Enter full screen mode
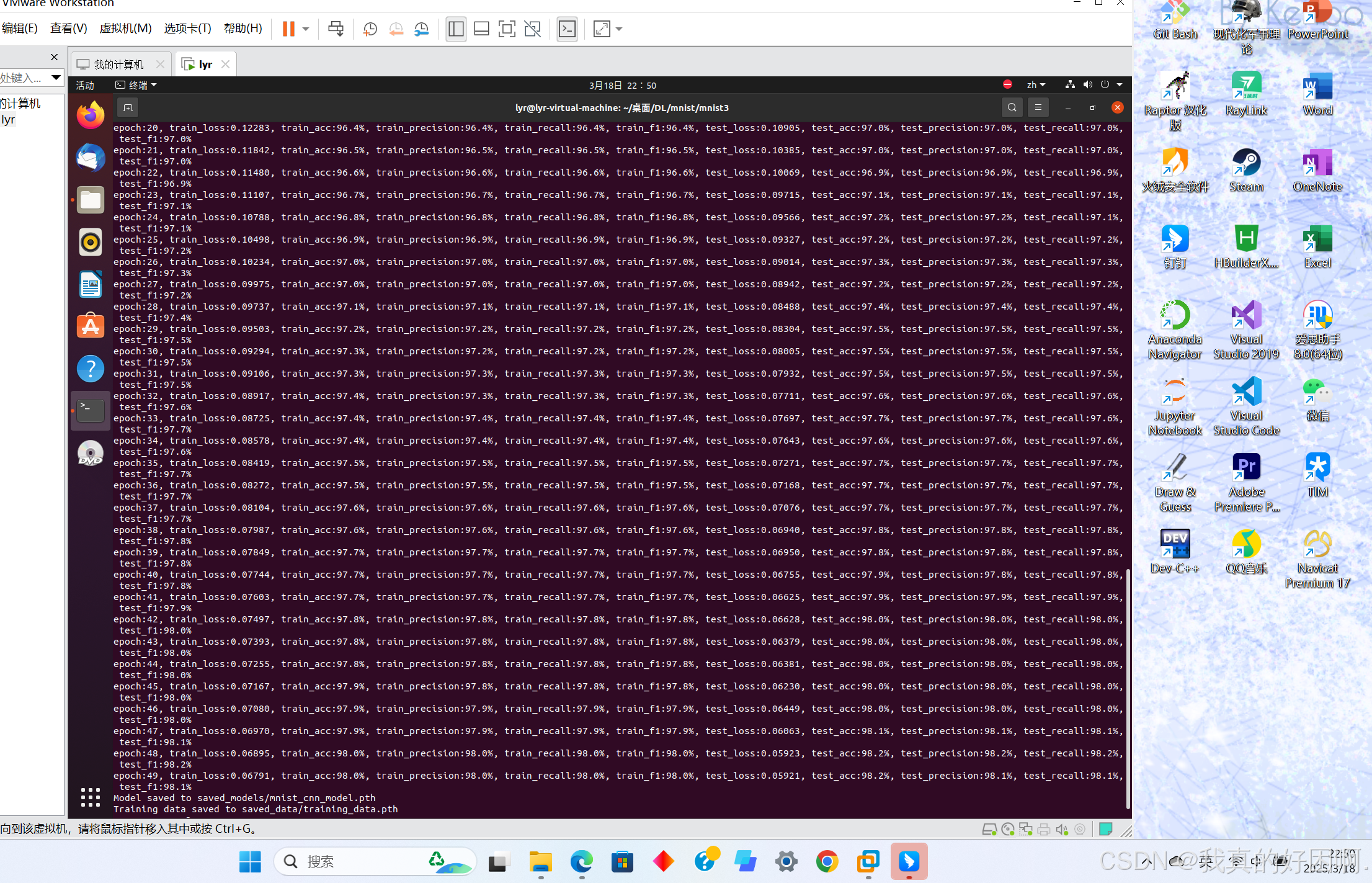Viewport: 1372px width, 883px height. (x=507, y=29)
